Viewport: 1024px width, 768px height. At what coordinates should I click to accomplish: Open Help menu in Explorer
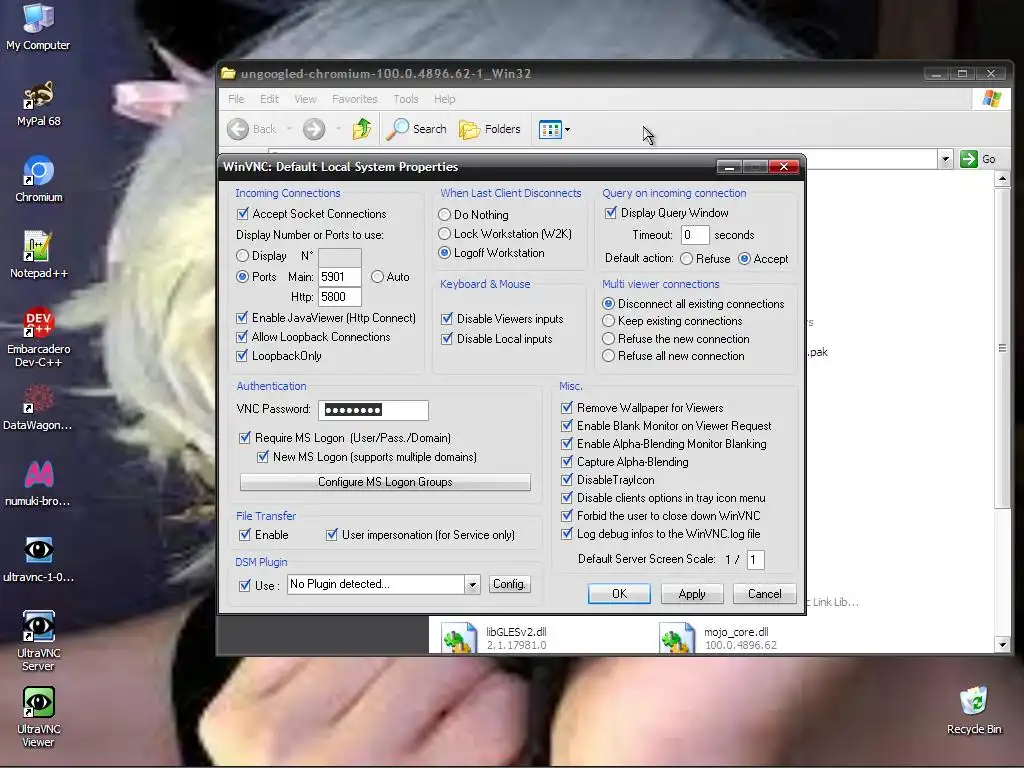click(445, 99)
